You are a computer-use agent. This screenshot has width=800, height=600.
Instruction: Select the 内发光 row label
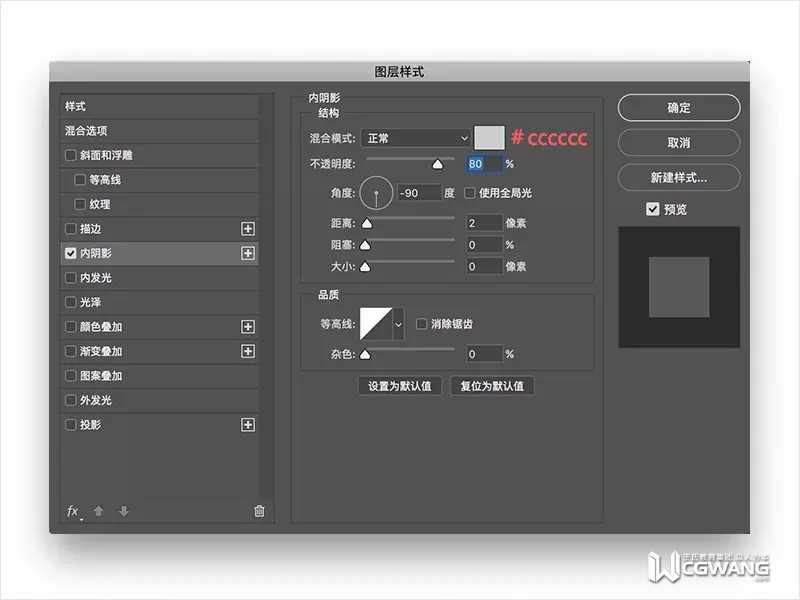tap(95, 278)
